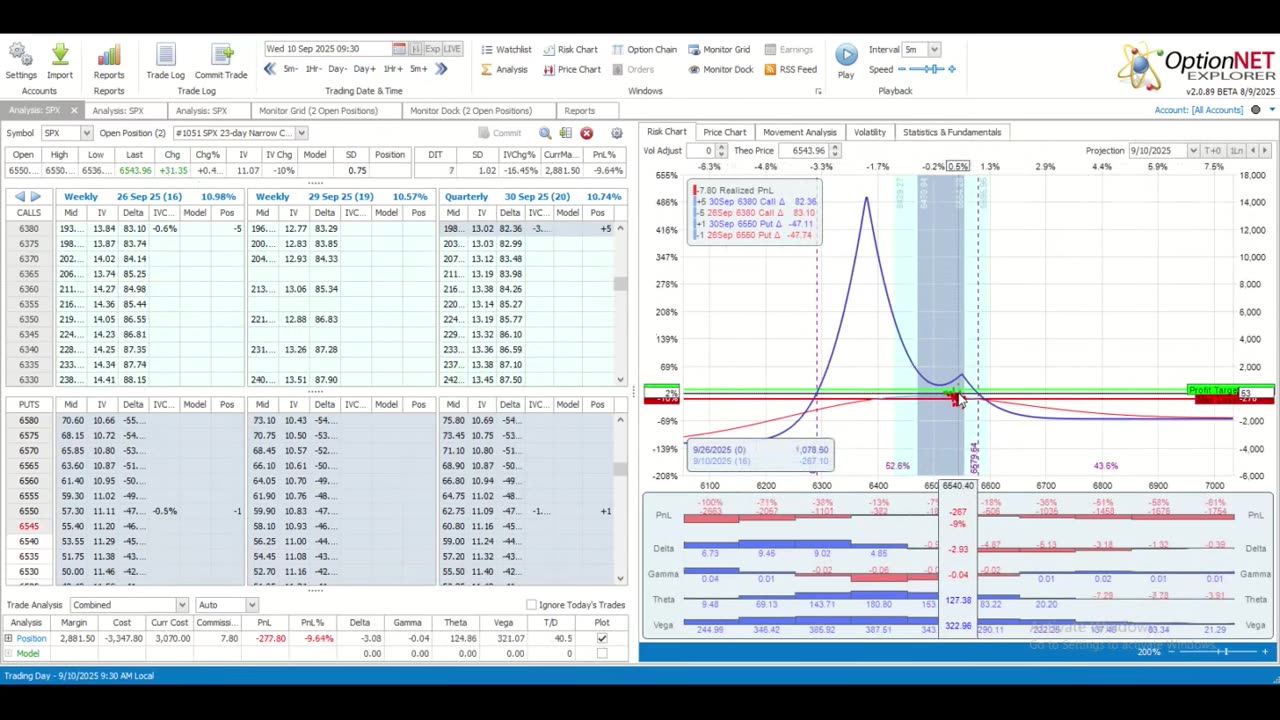
Task: Toggle the 1Ln projection button
Action: point(1237,151)
